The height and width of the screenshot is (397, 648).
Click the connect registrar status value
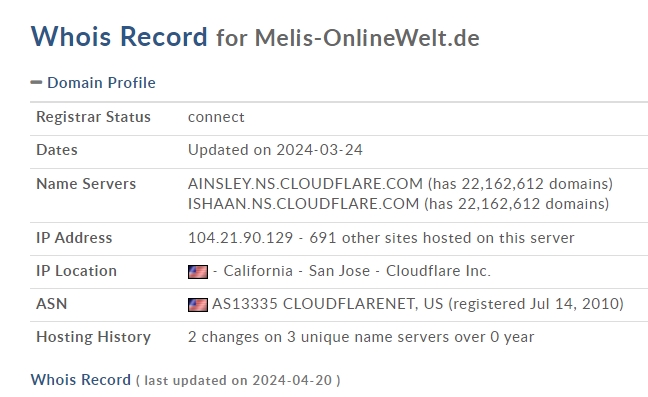click(216, 117)
